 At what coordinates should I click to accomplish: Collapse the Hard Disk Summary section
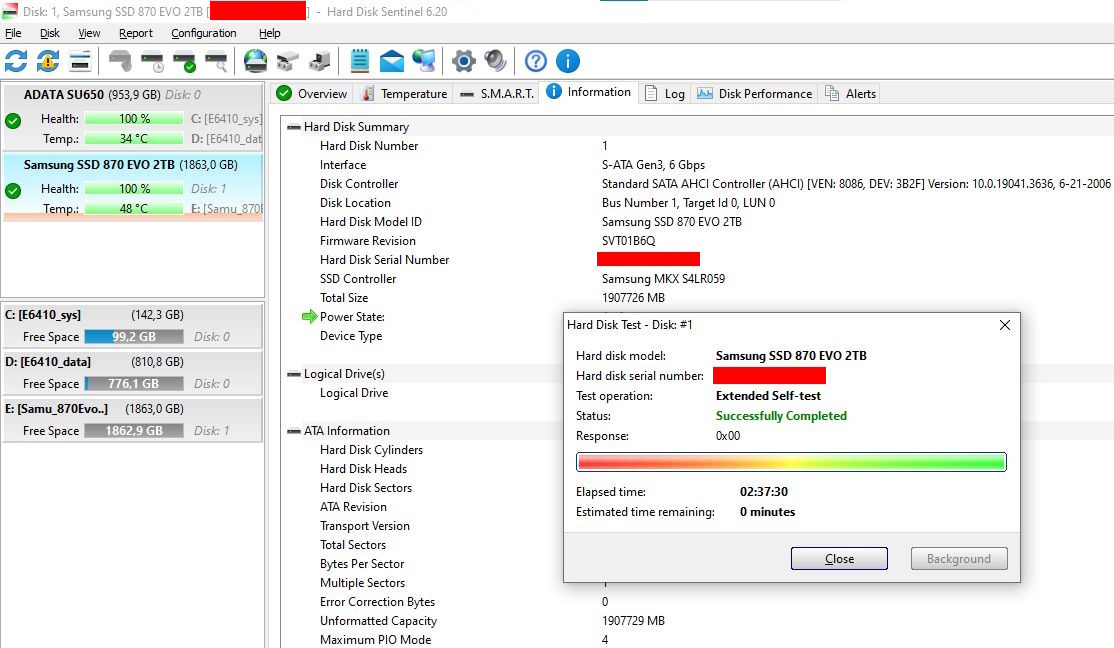coord(293,127)
